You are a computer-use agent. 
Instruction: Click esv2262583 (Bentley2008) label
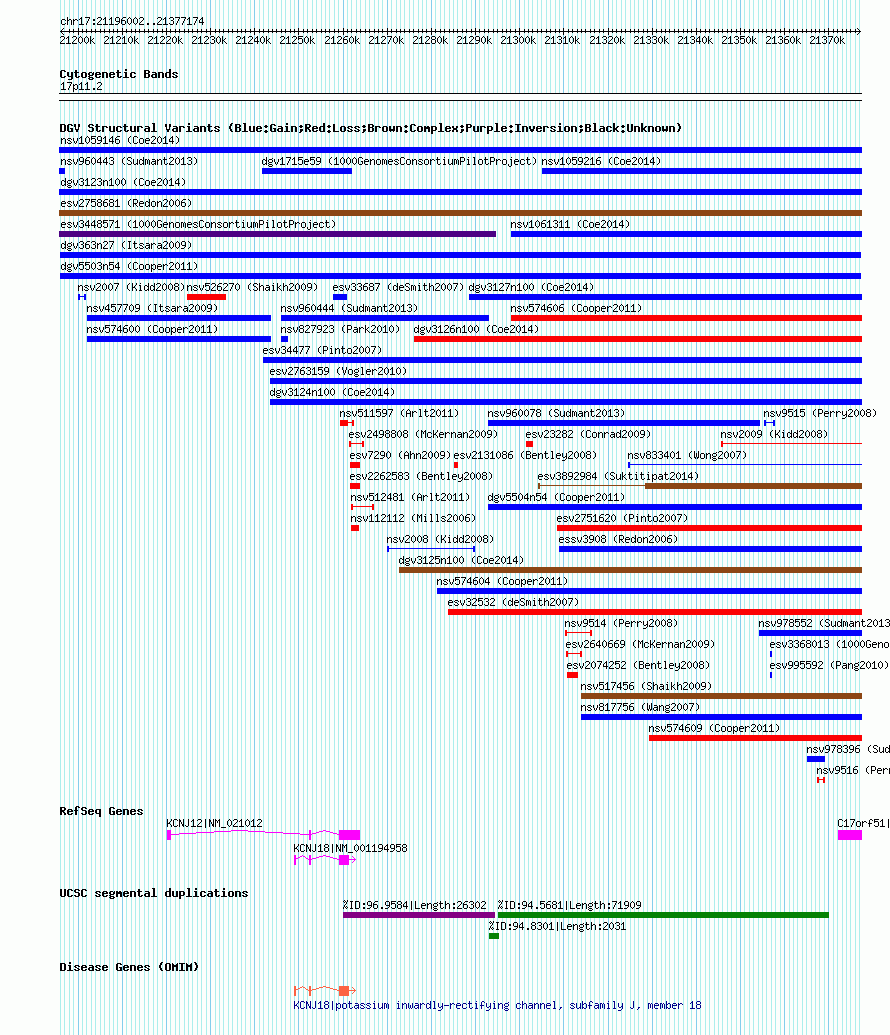point(421,477)
